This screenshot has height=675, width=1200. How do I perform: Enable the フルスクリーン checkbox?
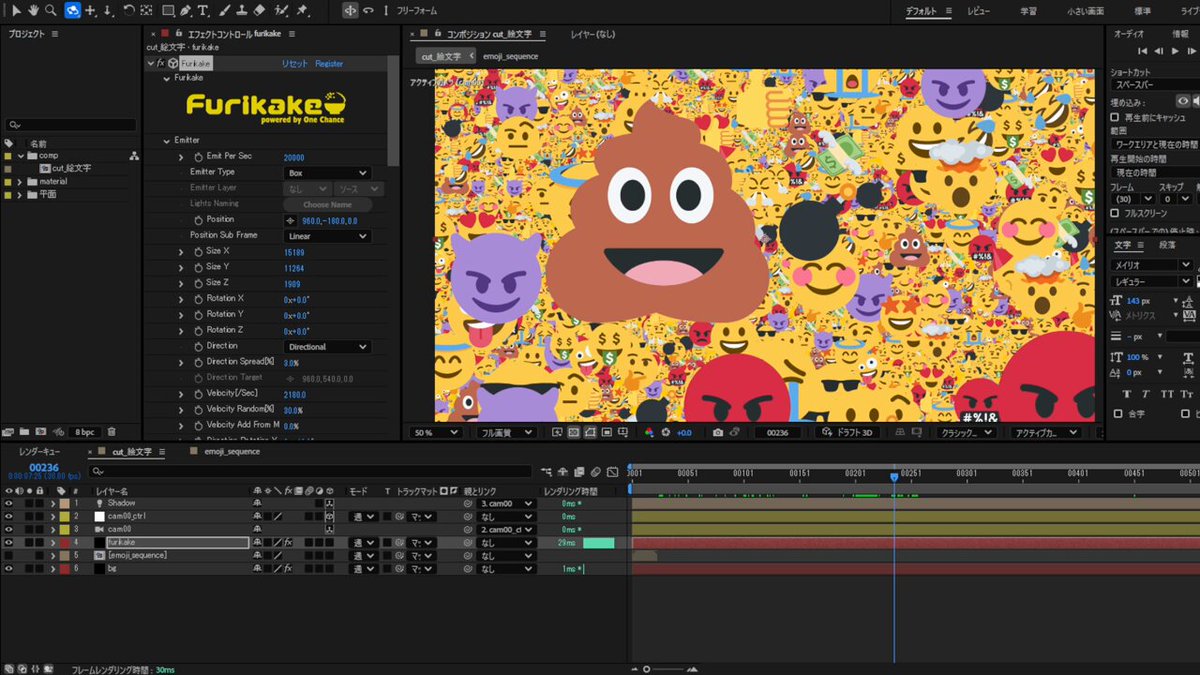tap(1116, 213)
